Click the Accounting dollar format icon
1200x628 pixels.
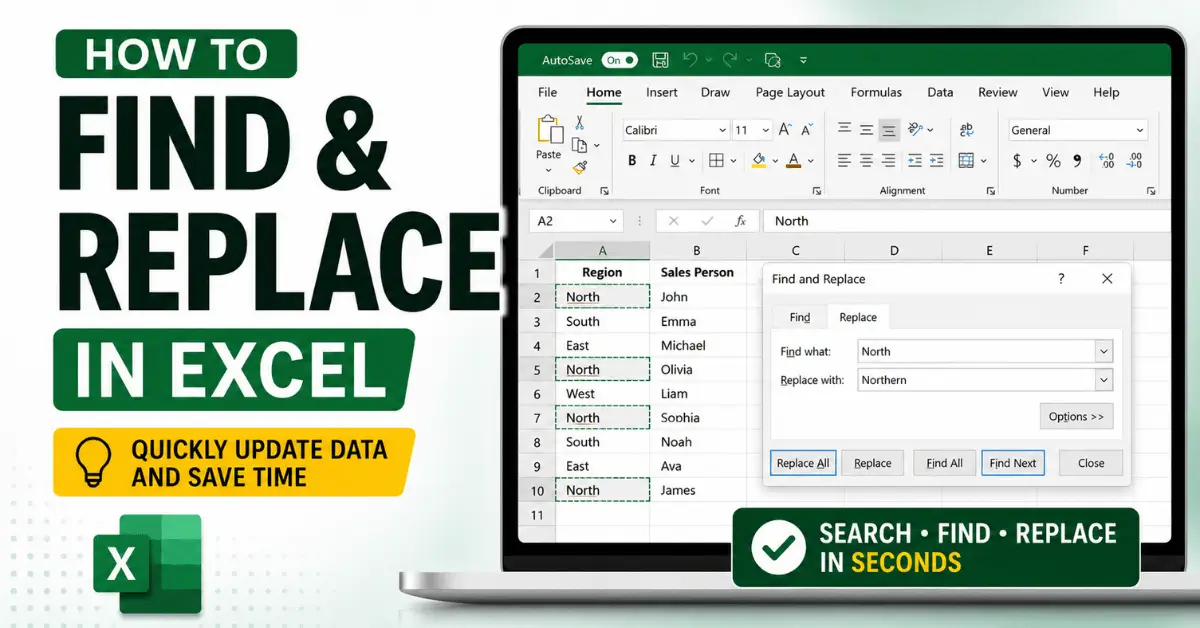(1017, 160)
